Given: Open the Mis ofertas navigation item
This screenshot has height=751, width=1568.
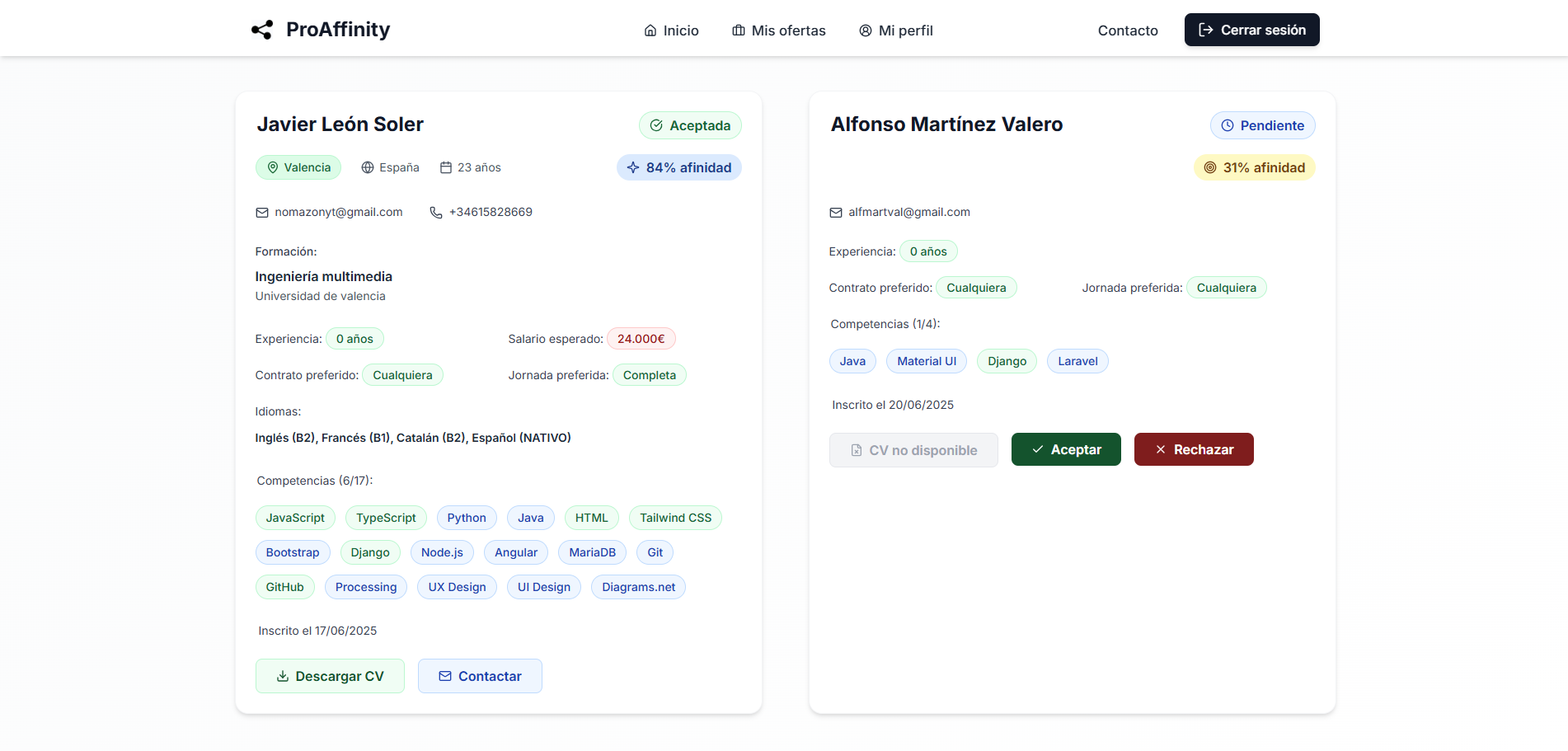Looking at the screenshot, I should tap(779, 31).
